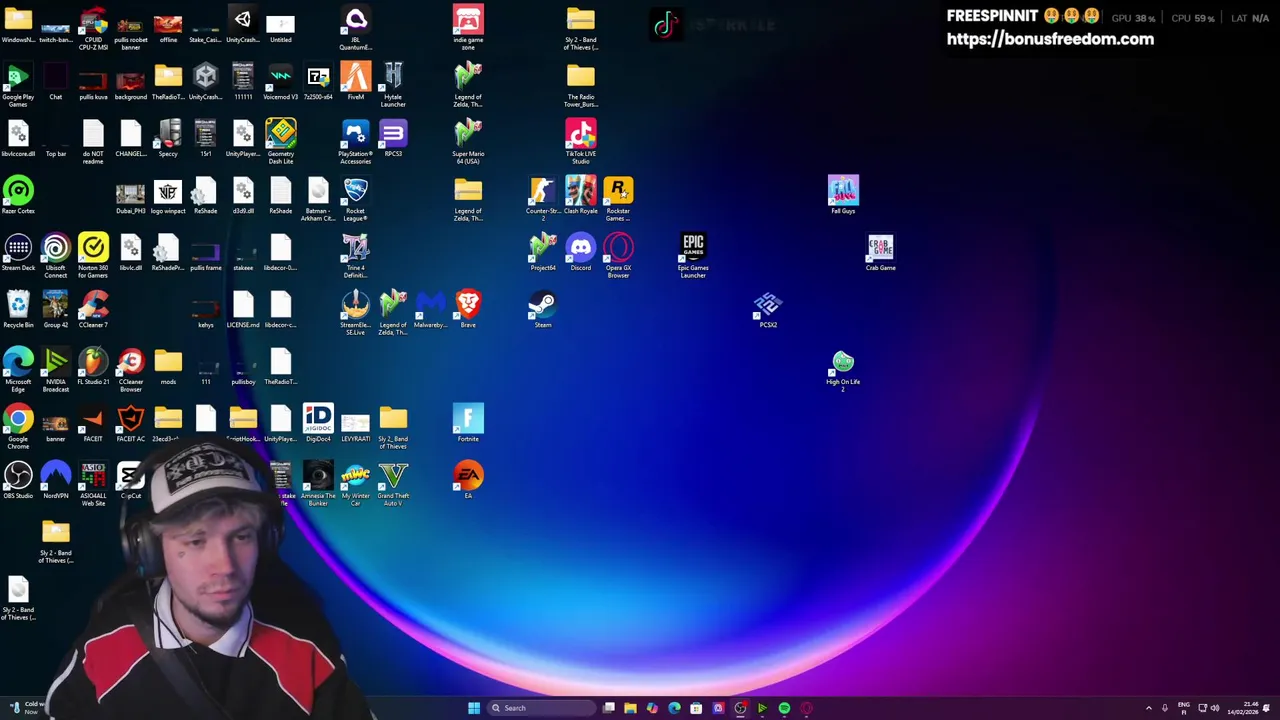Open the Voicemod V3 shortcut

pos(281,82)
